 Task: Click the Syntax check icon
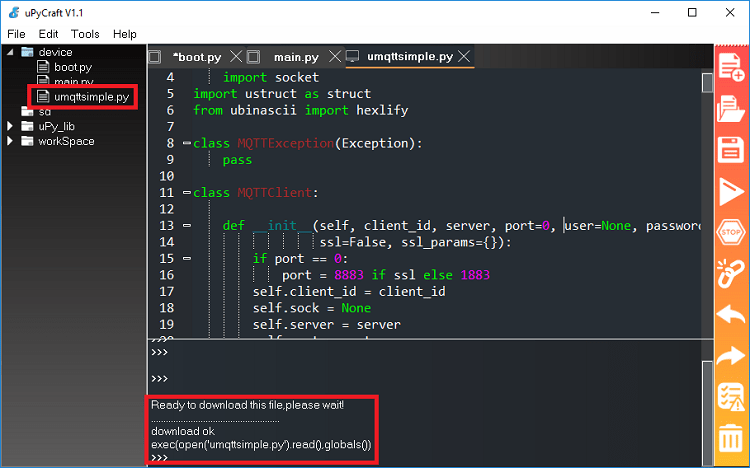[x=731, y=396]
